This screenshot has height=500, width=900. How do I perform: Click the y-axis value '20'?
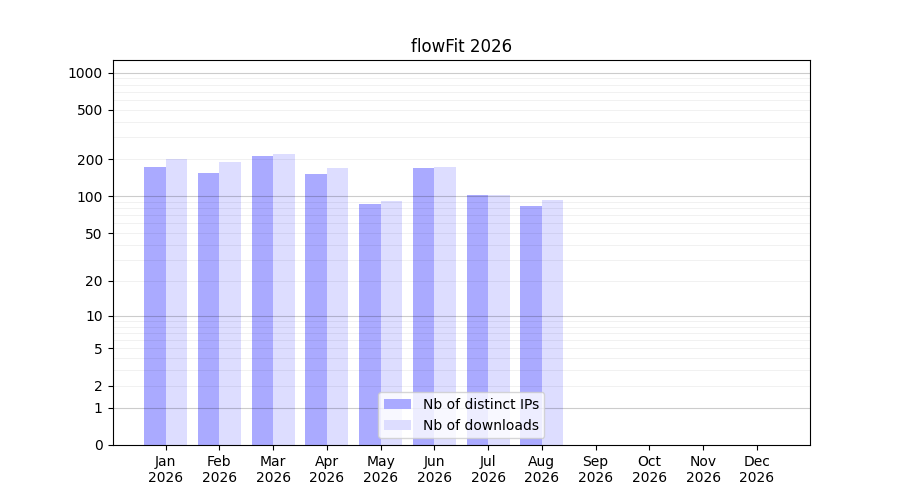point(94,281)
